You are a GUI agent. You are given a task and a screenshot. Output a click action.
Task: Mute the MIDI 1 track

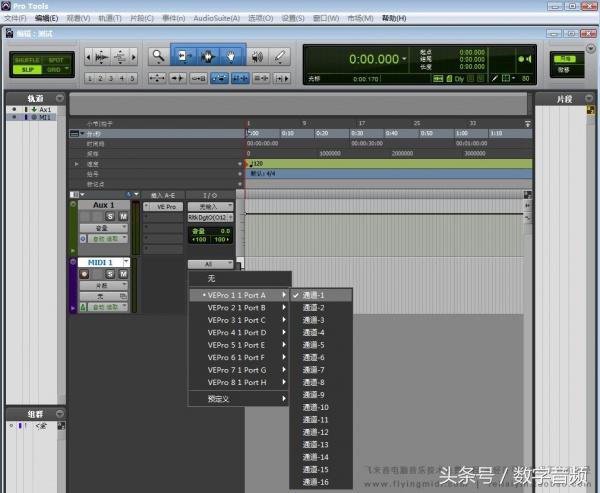click(x=123, y=274)
